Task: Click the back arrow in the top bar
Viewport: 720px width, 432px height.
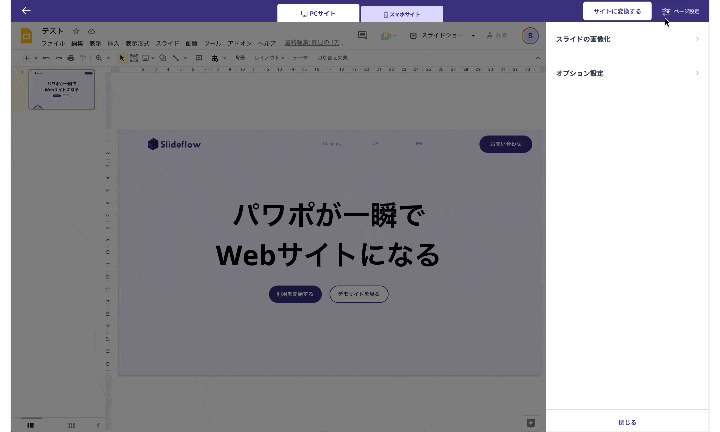Action: (26, 10)
